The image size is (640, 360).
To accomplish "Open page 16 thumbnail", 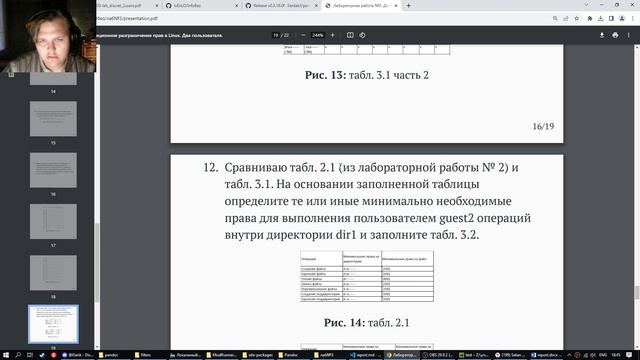I will click(53, 170).
